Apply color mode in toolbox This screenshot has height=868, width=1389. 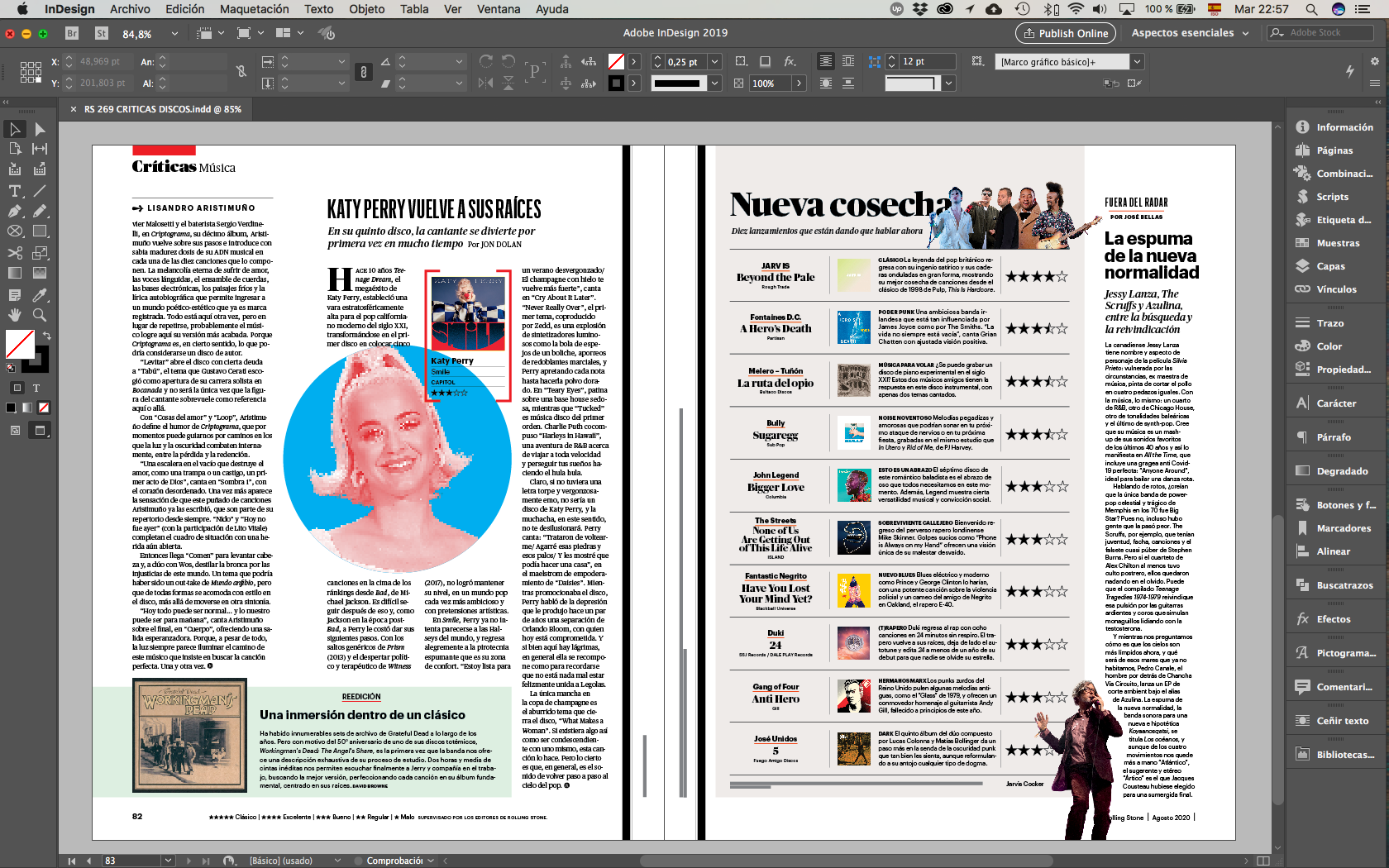point(11,408)
